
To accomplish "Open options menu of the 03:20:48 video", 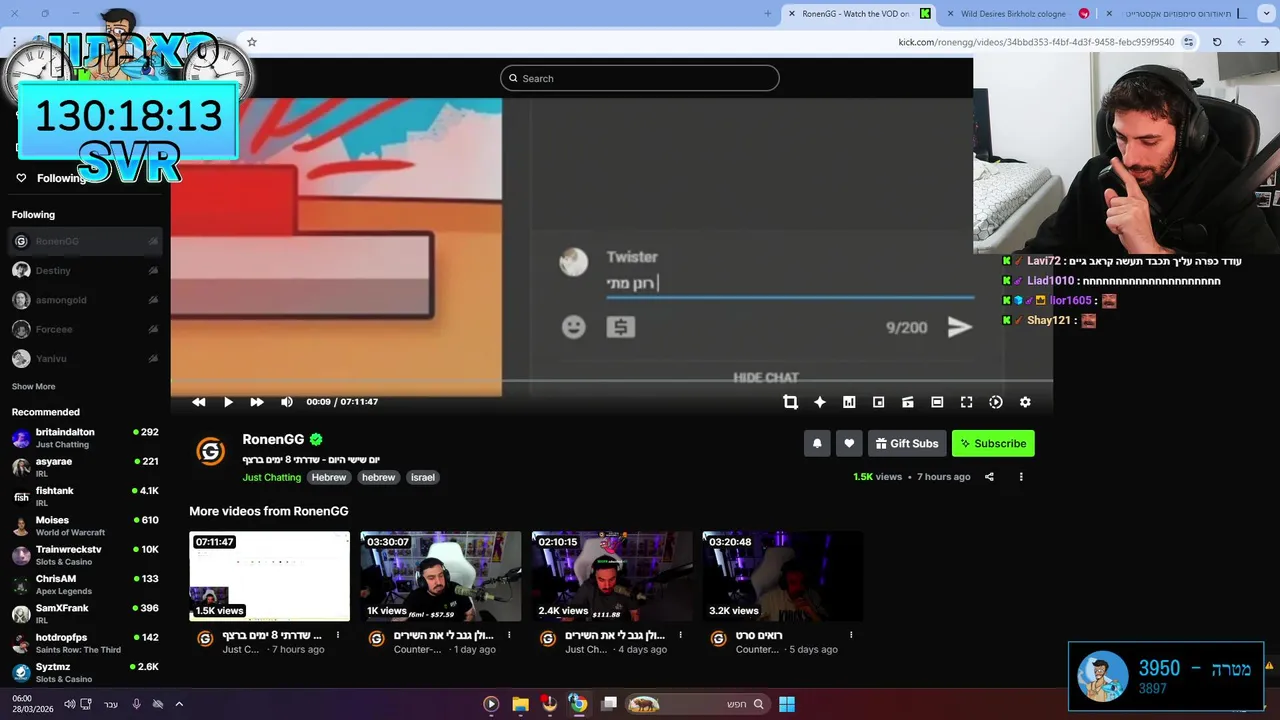I will pos(851,635).
